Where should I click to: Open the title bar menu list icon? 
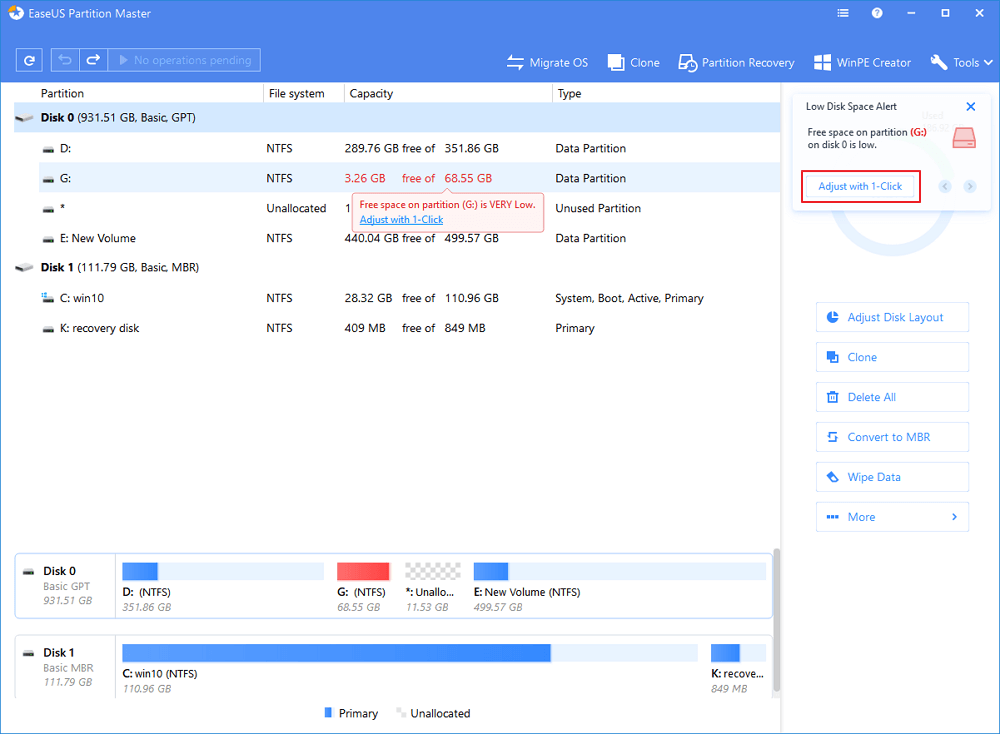tap(842, 15)
